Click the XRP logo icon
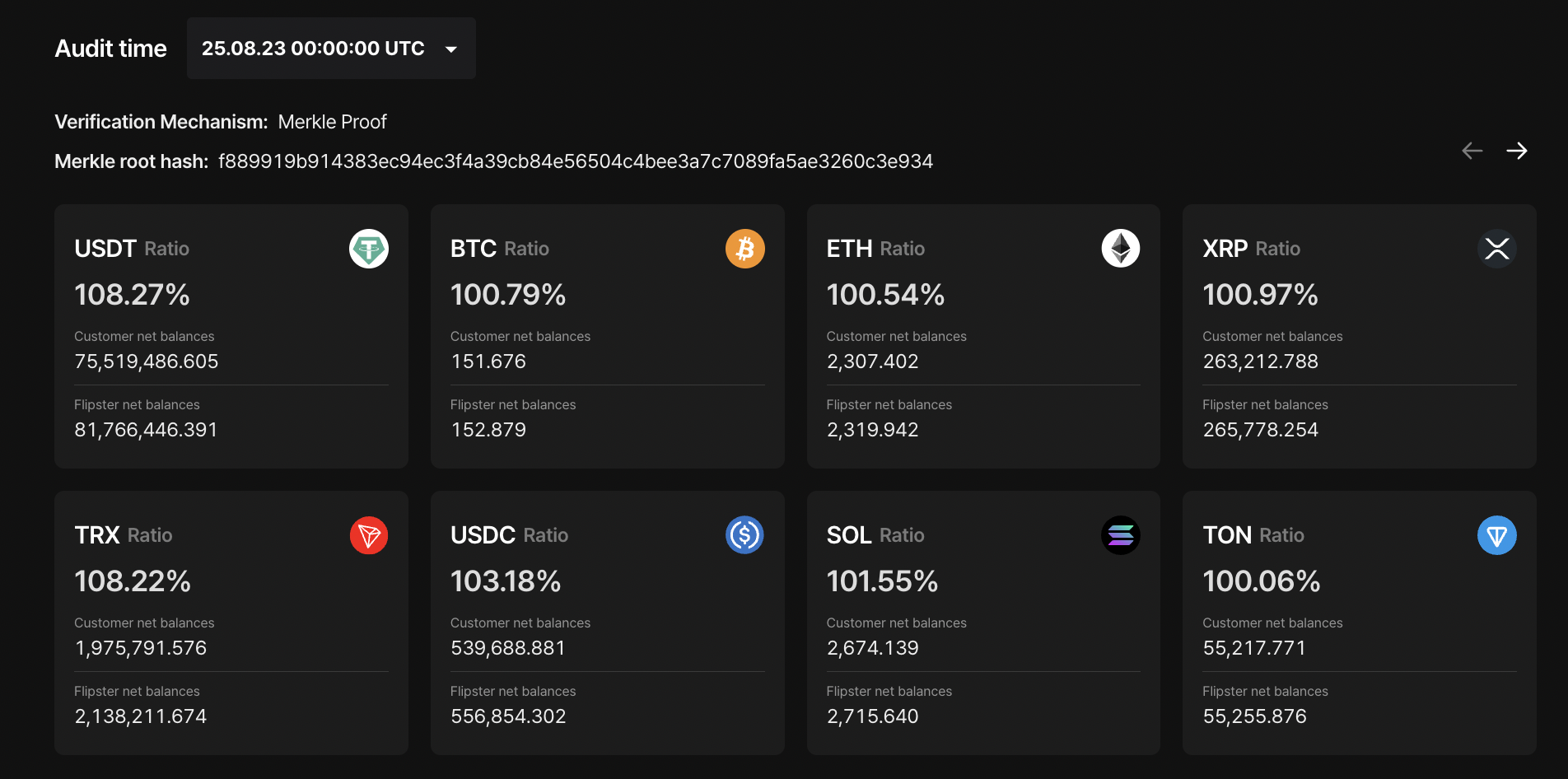The width and height of the screenshot is (1568, 779). (1497, 249)
